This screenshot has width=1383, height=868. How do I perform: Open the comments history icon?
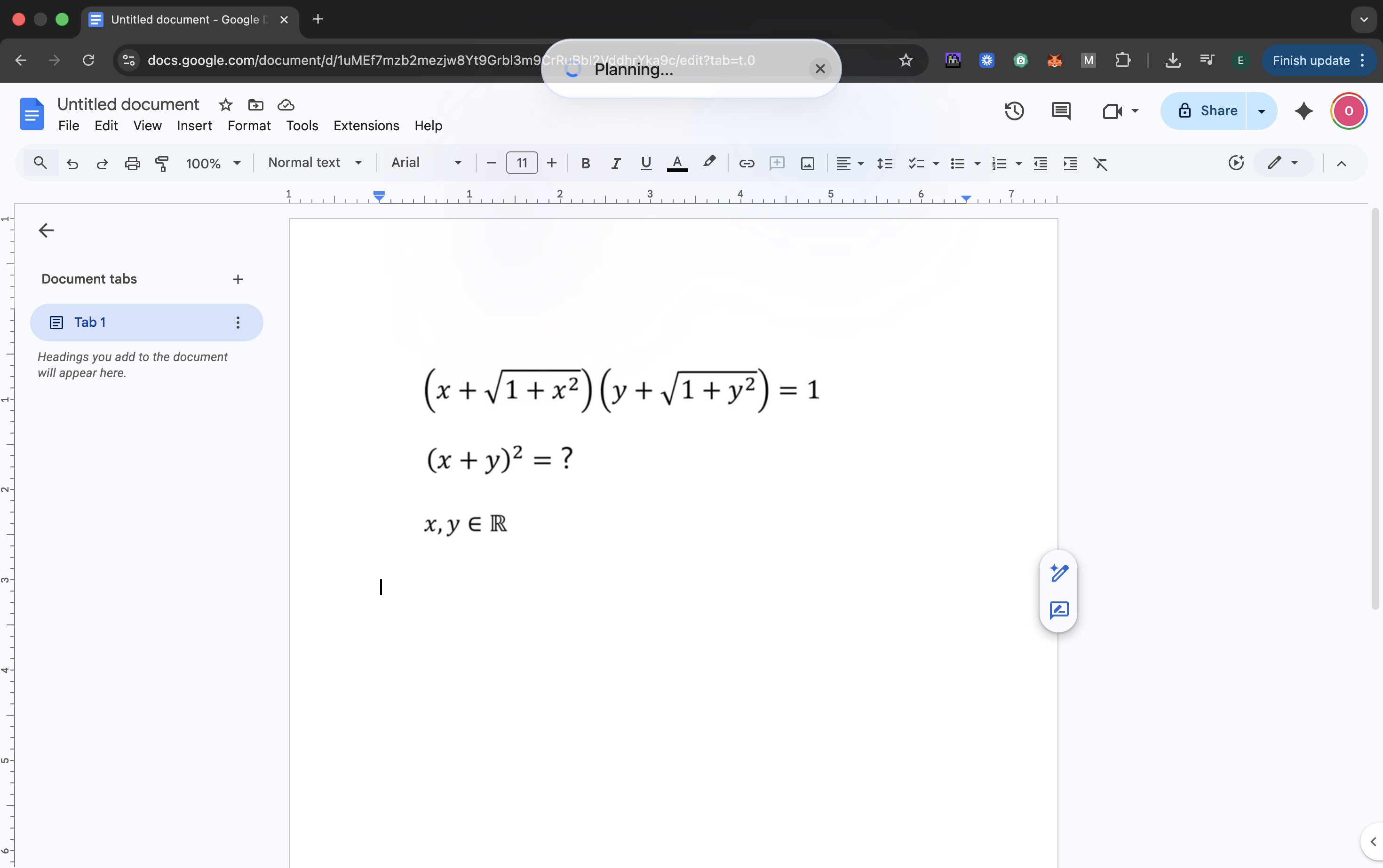pyautogui.click(x=1060, y=111)
